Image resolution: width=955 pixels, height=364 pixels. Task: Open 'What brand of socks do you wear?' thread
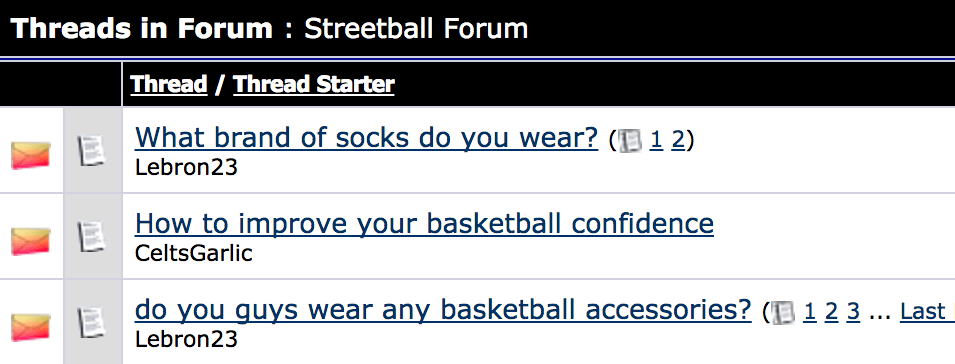click(x=367, y=138)
